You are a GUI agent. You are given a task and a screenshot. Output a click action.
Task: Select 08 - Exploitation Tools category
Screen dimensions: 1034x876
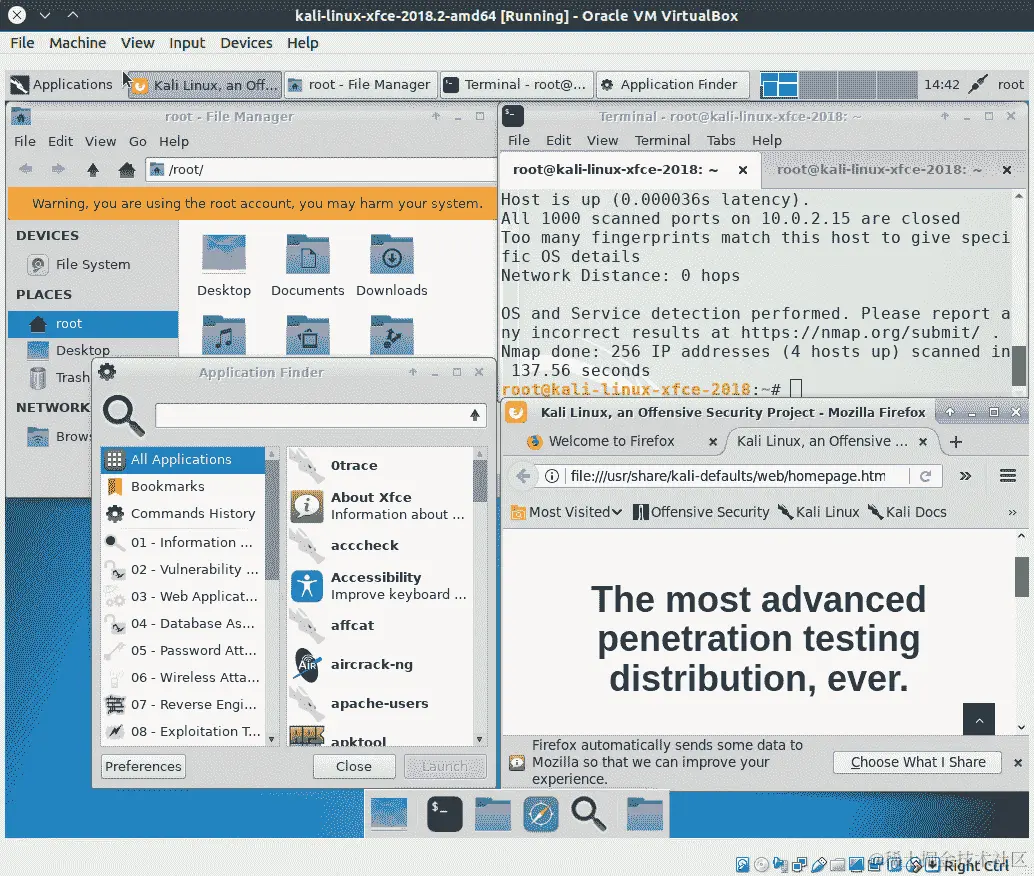183,732
